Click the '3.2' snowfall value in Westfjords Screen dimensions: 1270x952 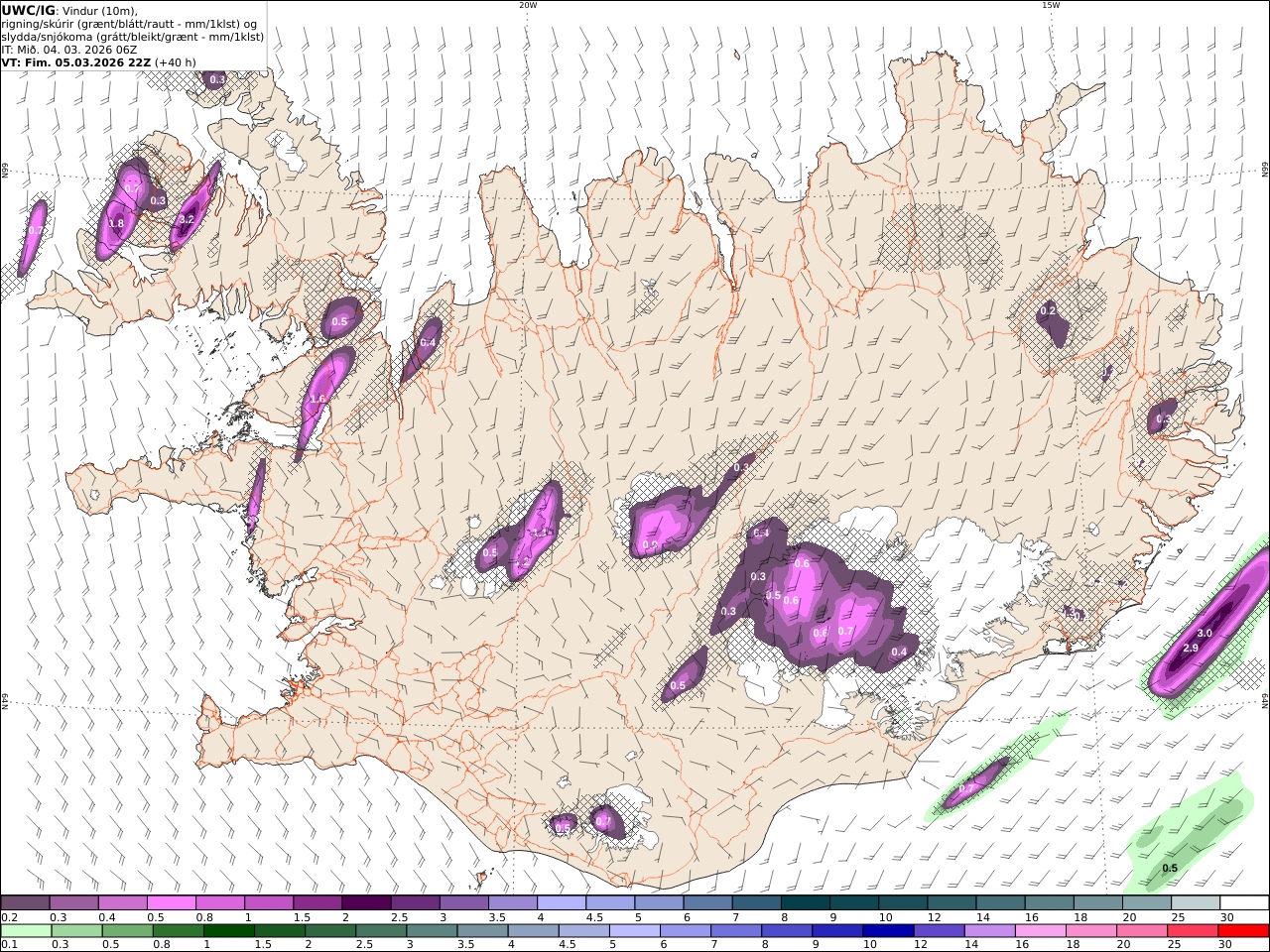coord(187,219)
